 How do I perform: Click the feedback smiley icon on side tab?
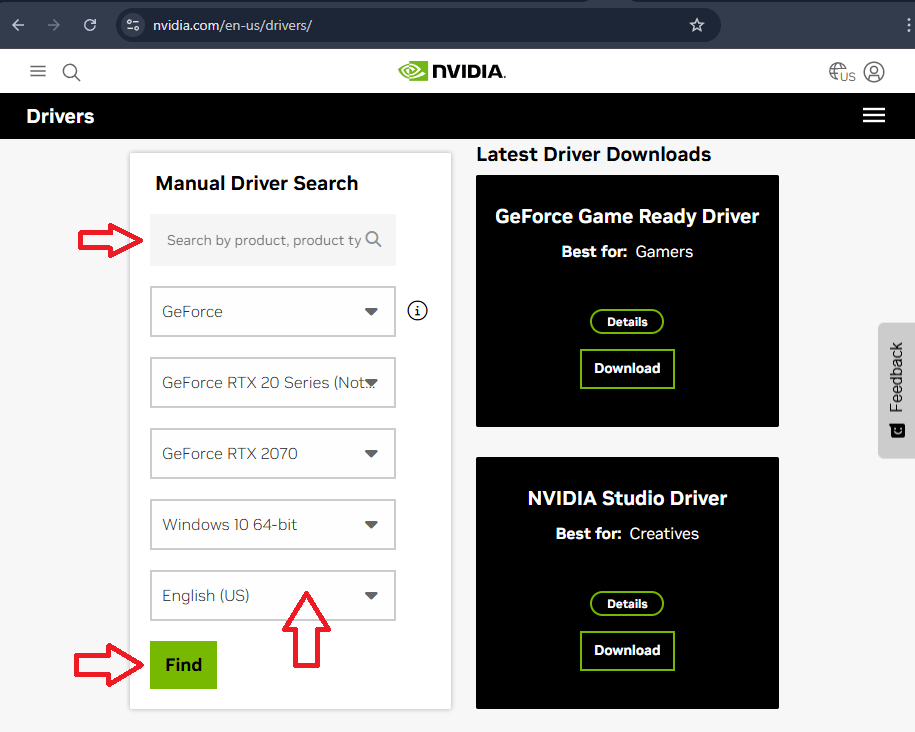tap(896, 430)
